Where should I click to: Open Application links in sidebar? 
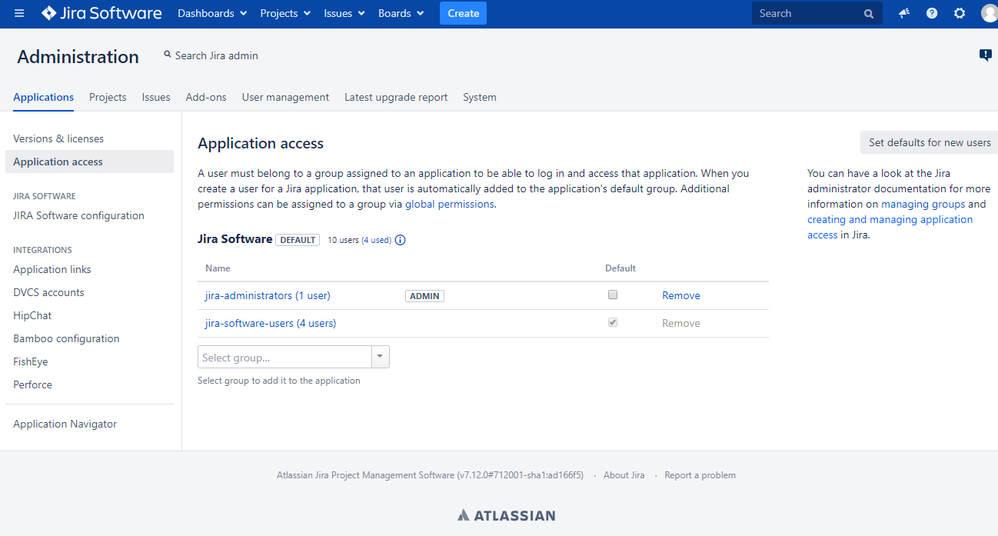pyautogui.click(x=52, y=269)
